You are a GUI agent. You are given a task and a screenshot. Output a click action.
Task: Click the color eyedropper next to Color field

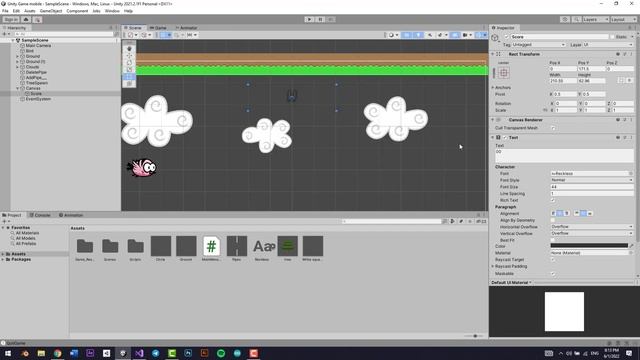coord(631,246)
